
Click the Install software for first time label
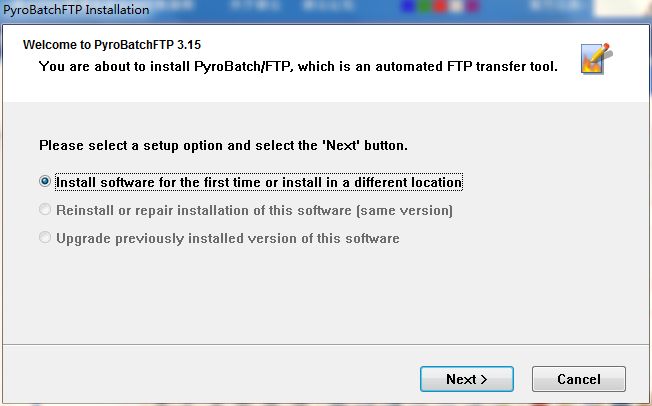coord(258,183)
